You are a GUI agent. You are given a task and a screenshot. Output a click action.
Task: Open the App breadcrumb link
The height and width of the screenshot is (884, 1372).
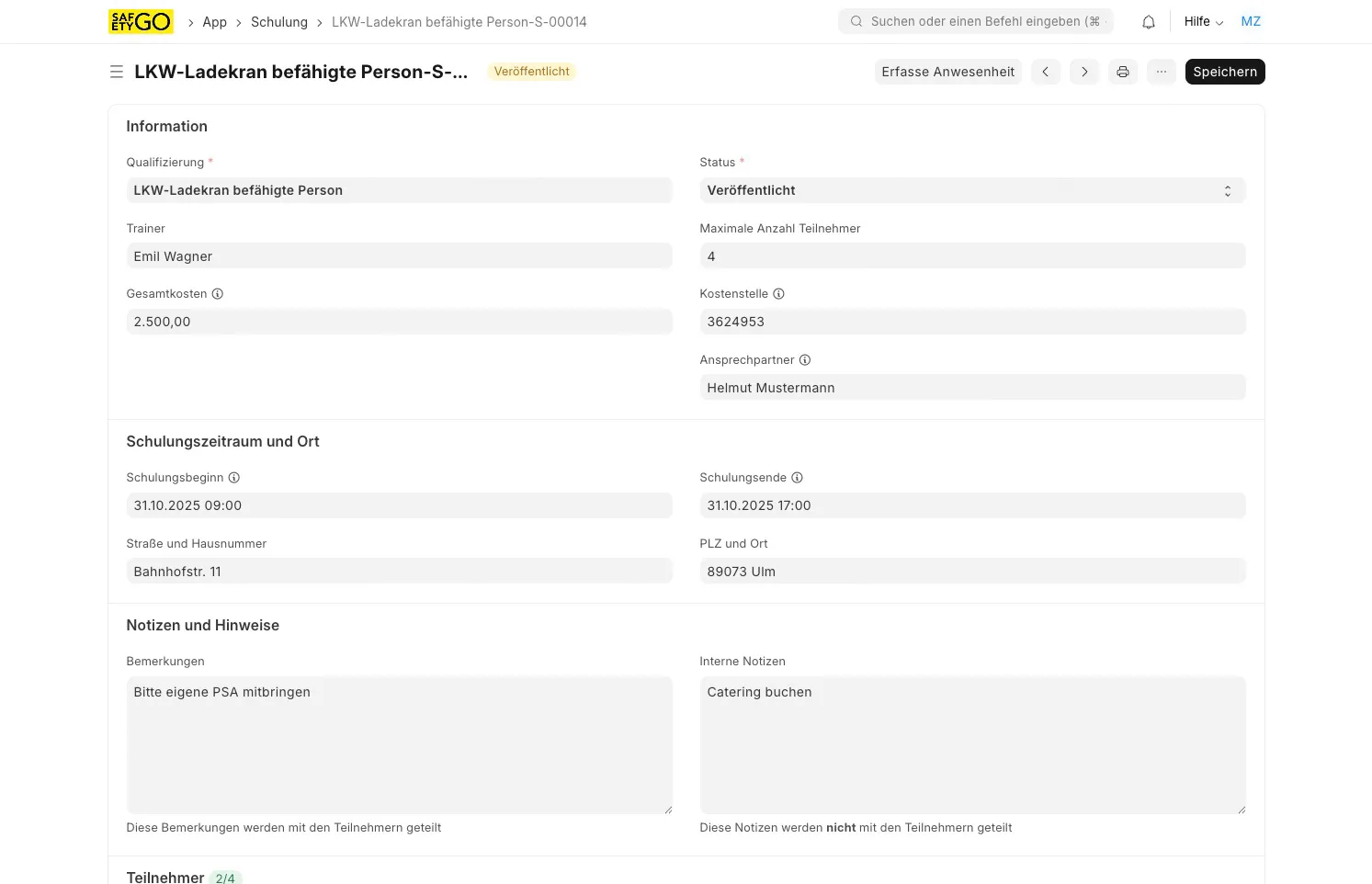pos(214,21)
